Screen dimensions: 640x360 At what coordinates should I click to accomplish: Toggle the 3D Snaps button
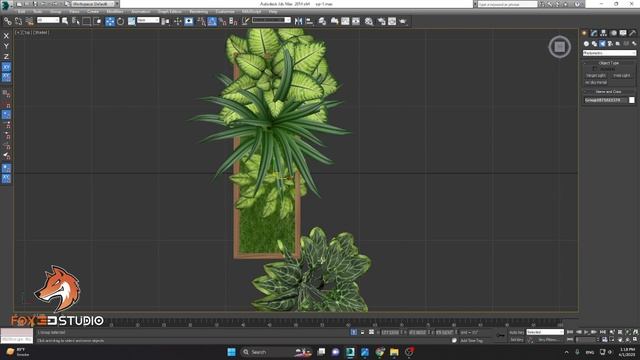click(201, 21)
